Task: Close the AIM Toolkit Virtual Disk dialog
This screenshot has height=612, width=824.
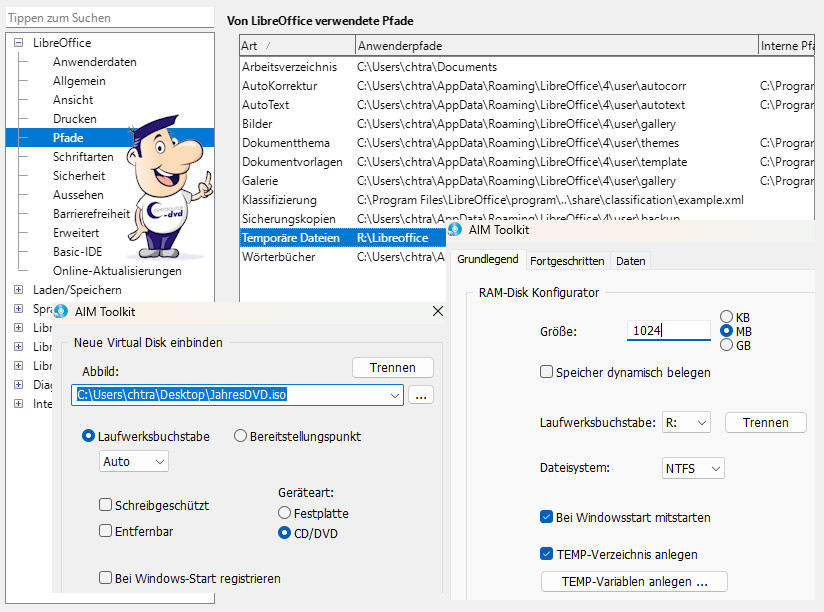Action: pos(438,311)
